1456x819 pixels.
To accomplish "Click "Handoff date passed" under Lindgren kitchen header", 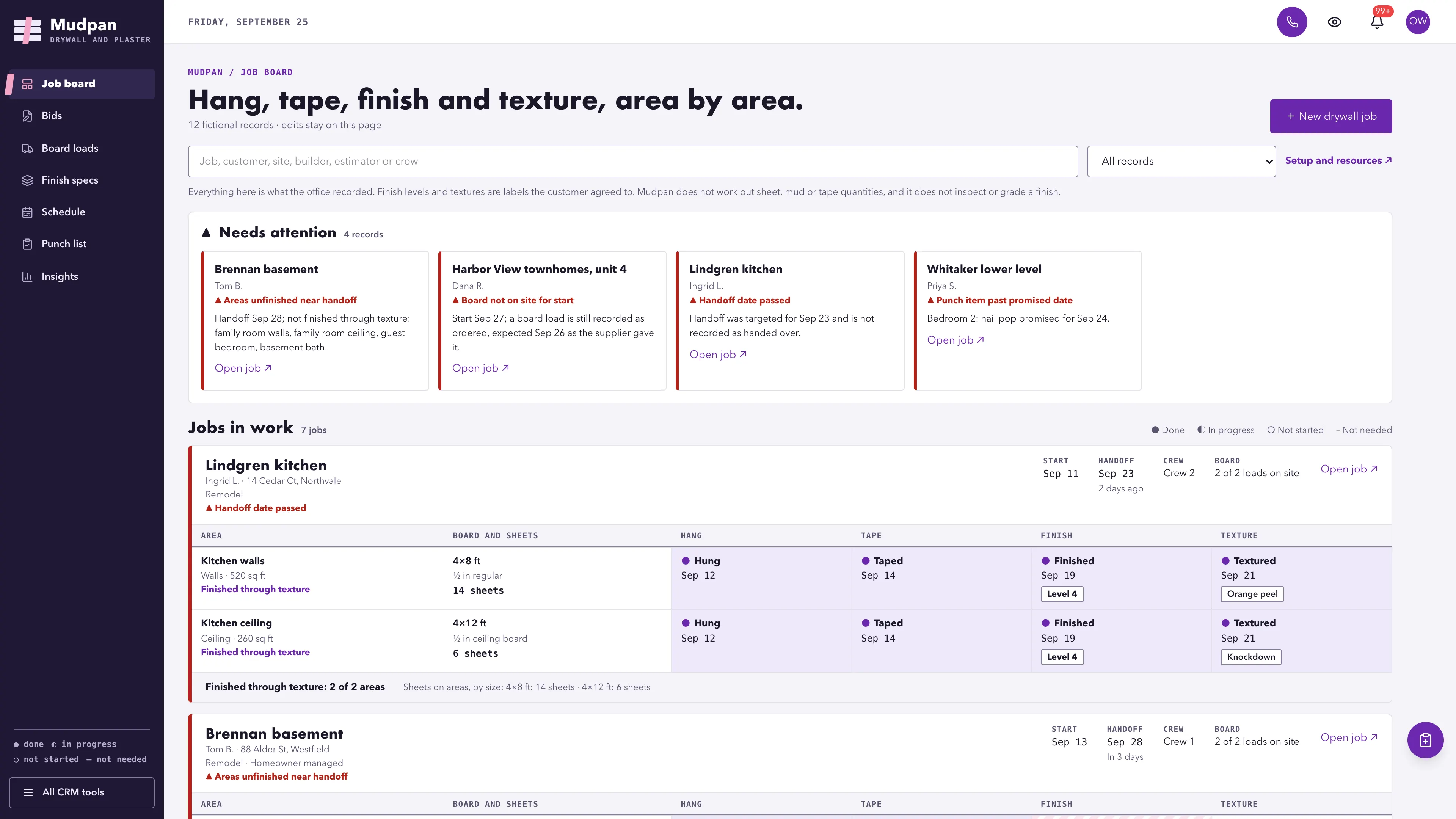I will tap(260, 508).
